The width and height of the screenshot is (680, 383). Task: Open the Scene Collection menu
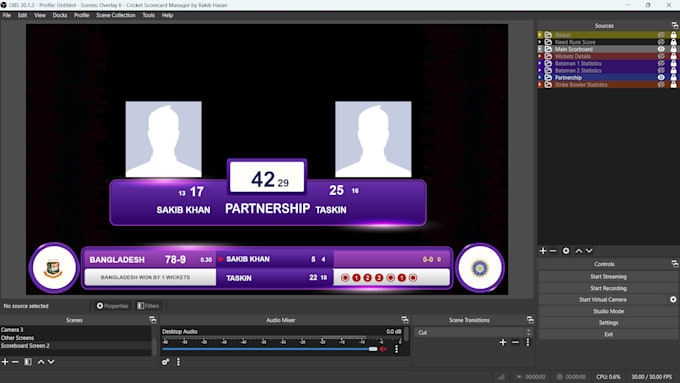tap(116, 15)
